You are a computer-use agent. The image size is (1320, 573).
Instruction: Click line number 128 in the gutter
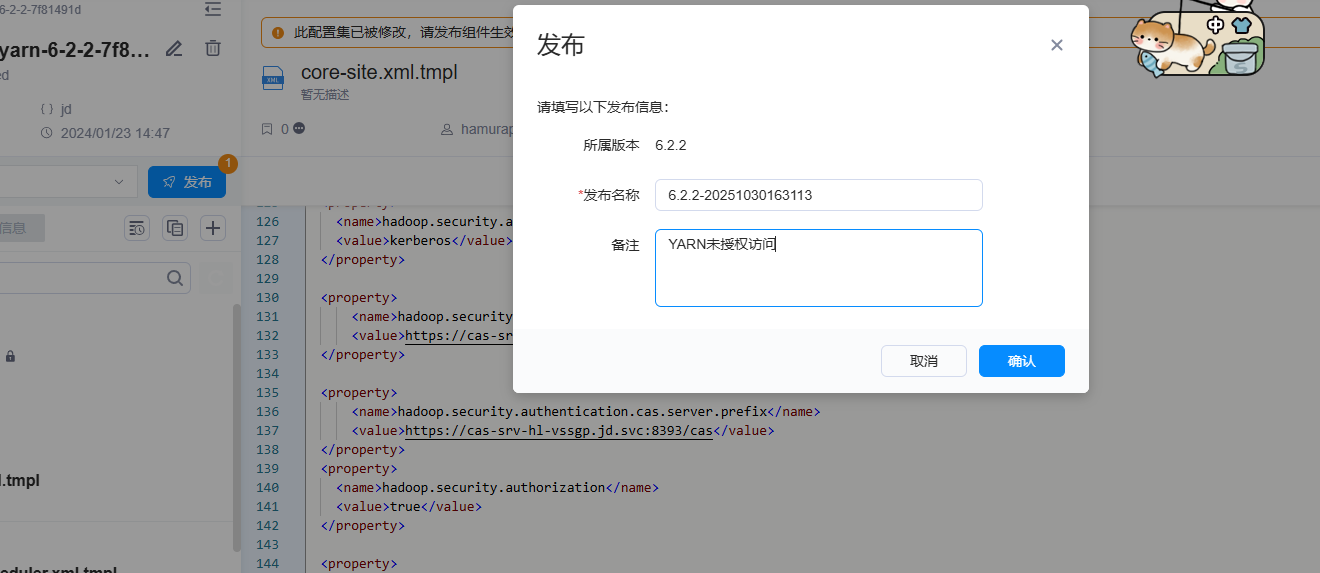point(268,260)
